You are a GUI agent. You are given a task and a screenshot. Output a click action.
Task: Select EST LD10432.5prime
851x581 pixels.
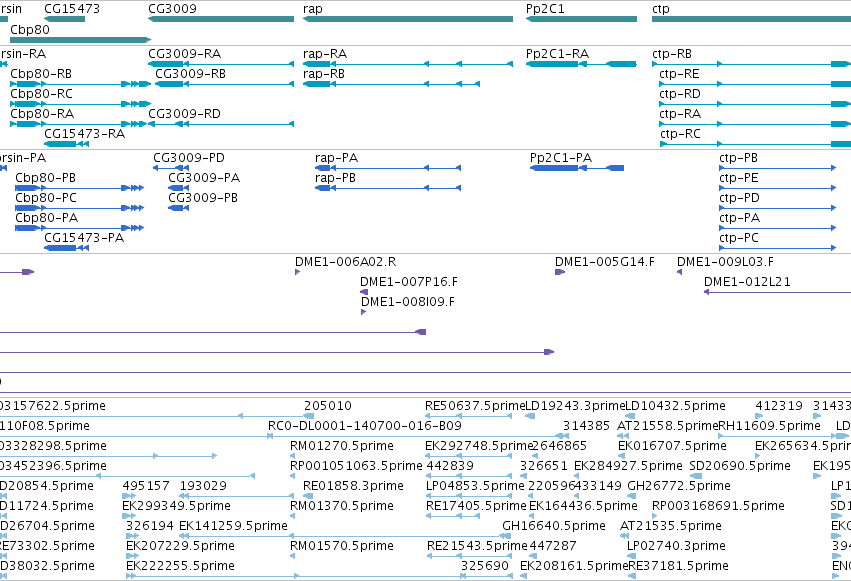(676, 406)
